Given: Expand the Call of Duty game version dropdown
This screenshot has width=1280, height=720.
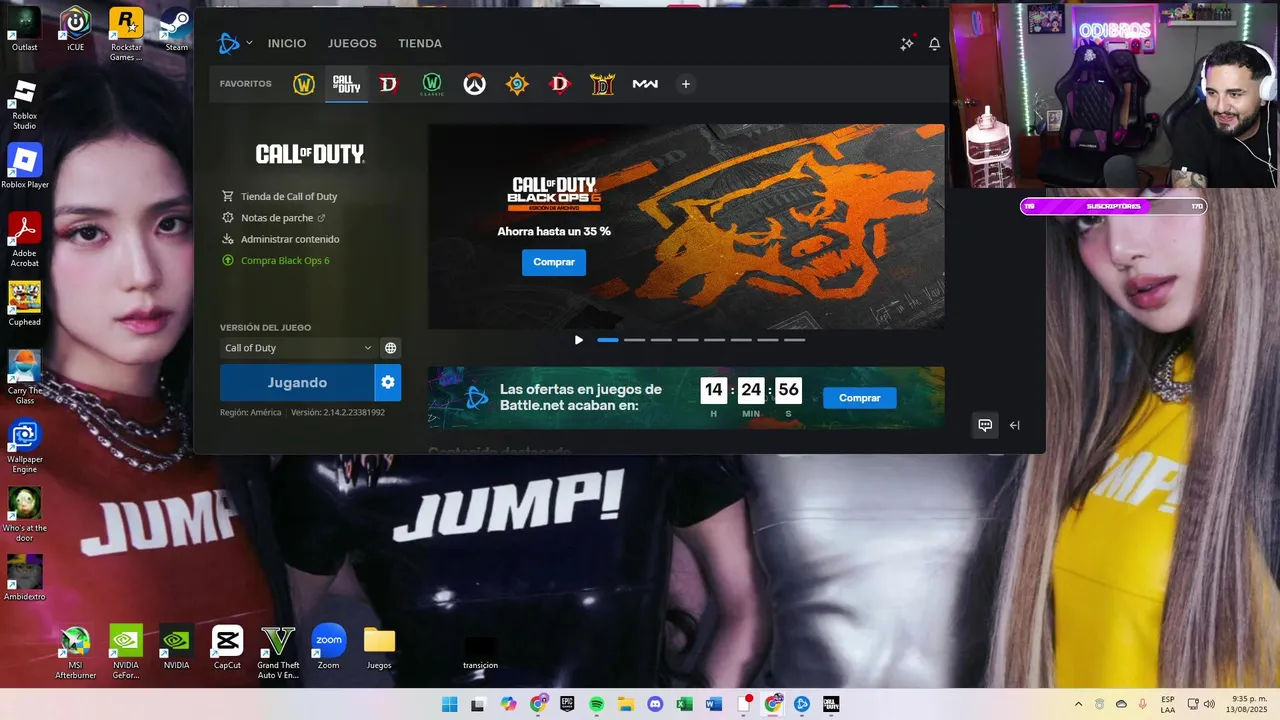Looking at the screenshot, I should [298, 348].
